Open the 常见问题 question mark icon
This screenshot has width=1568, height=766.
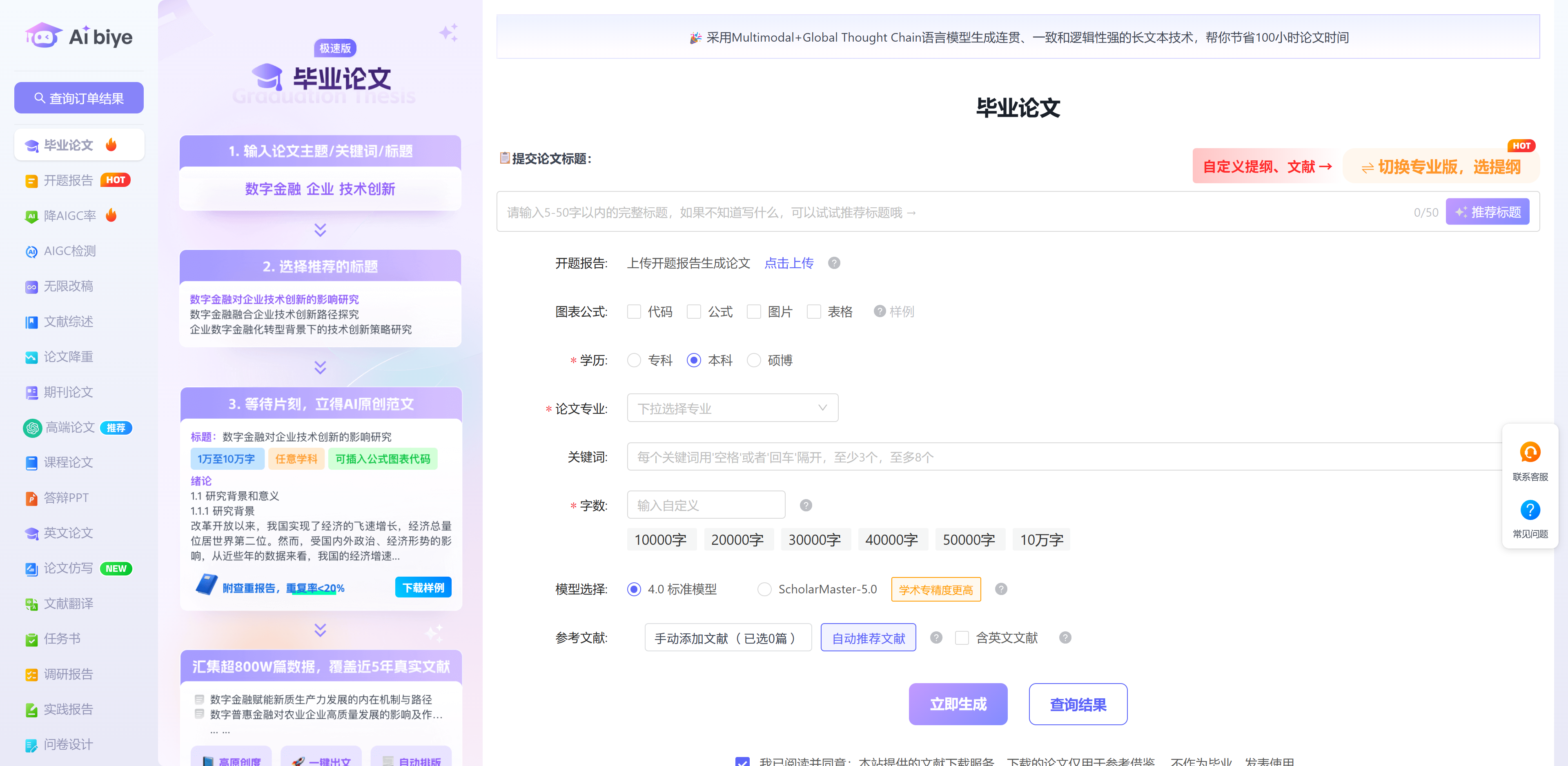click(1530, 510)
